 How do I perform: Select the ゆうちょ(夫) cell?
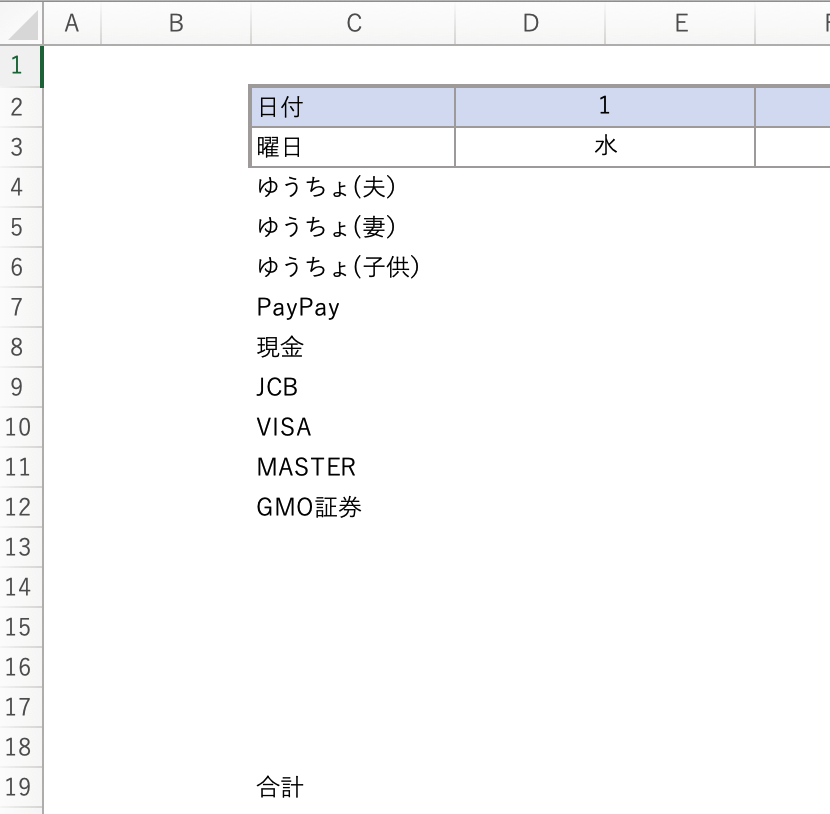point(353,187)
